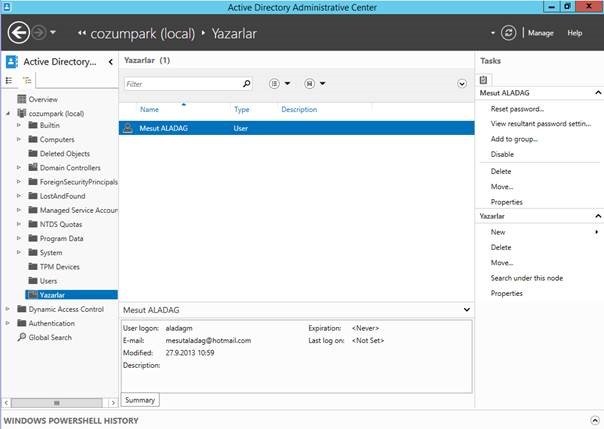This screenshot has width=604, height=429.
Task: Select the LostAndFound folder
Action: [x=62, y=196]
